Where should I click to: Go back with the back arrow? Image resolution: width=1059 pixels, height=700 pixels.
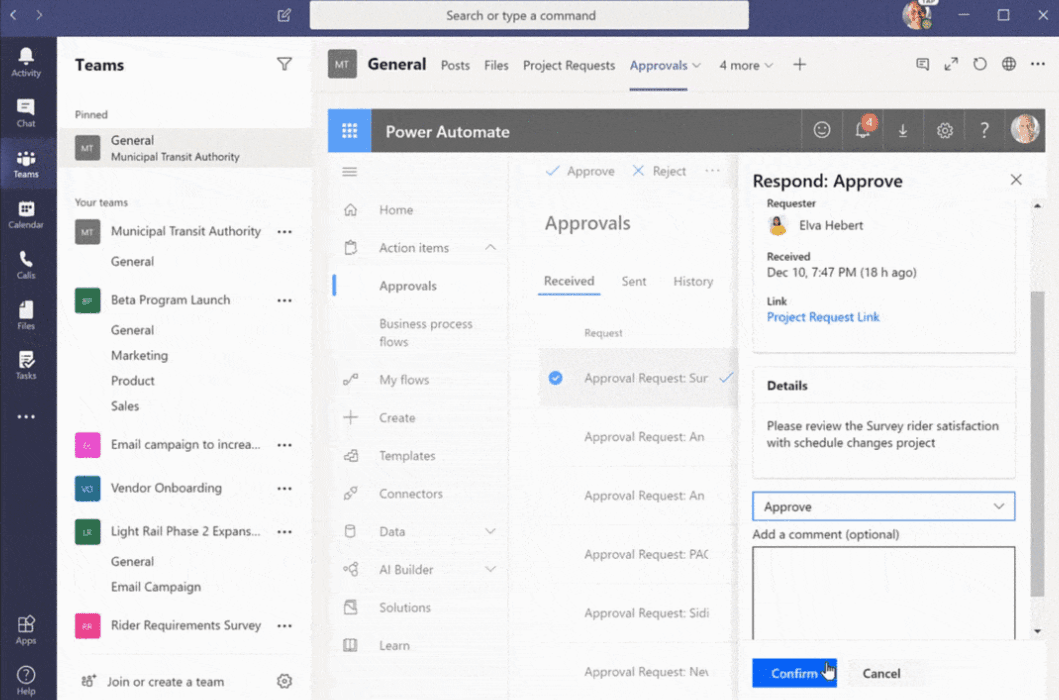click(x=14, y=14)
